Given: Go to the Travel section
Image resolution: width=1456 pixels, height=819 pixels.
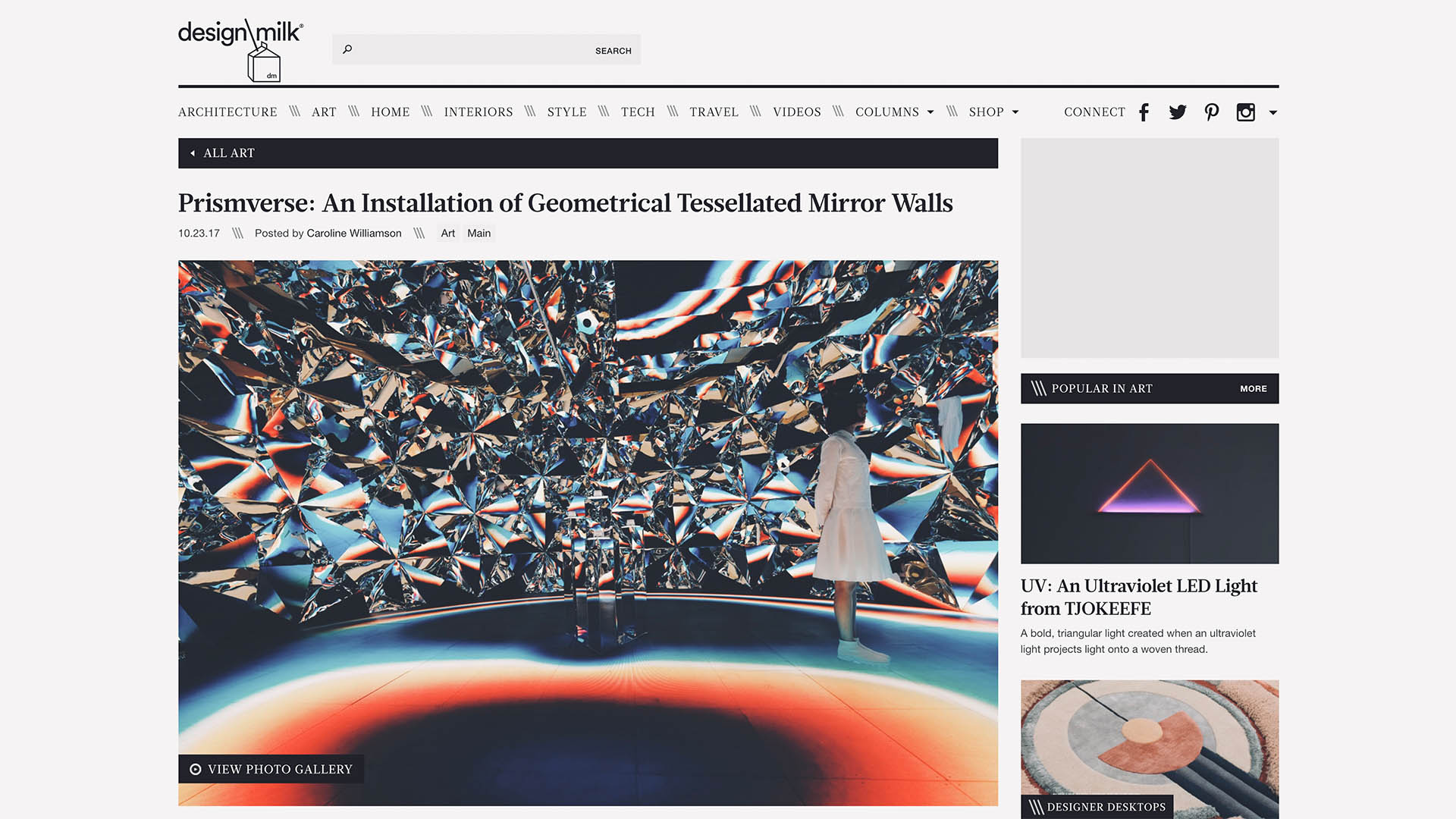Looking at the screenshot, I should click(x=714, y=112).
